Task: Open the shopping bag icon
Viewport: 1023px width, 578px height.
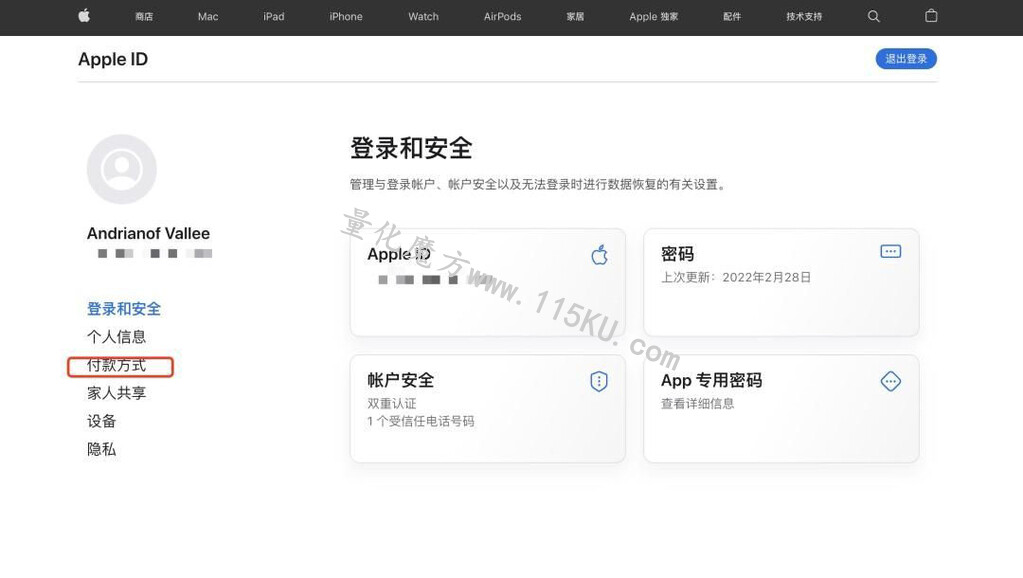Action: click(x=931, y=16)
